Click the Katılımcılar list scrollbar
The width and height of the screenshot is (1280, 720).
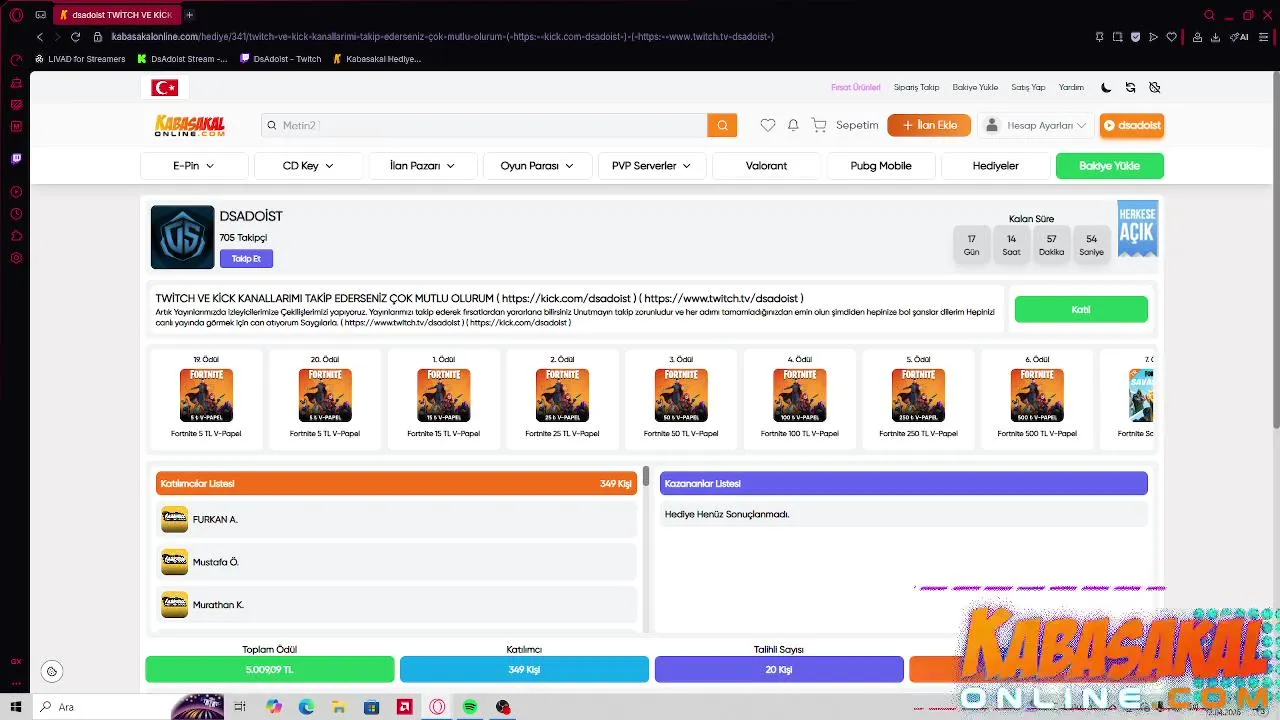pos(646,476)
